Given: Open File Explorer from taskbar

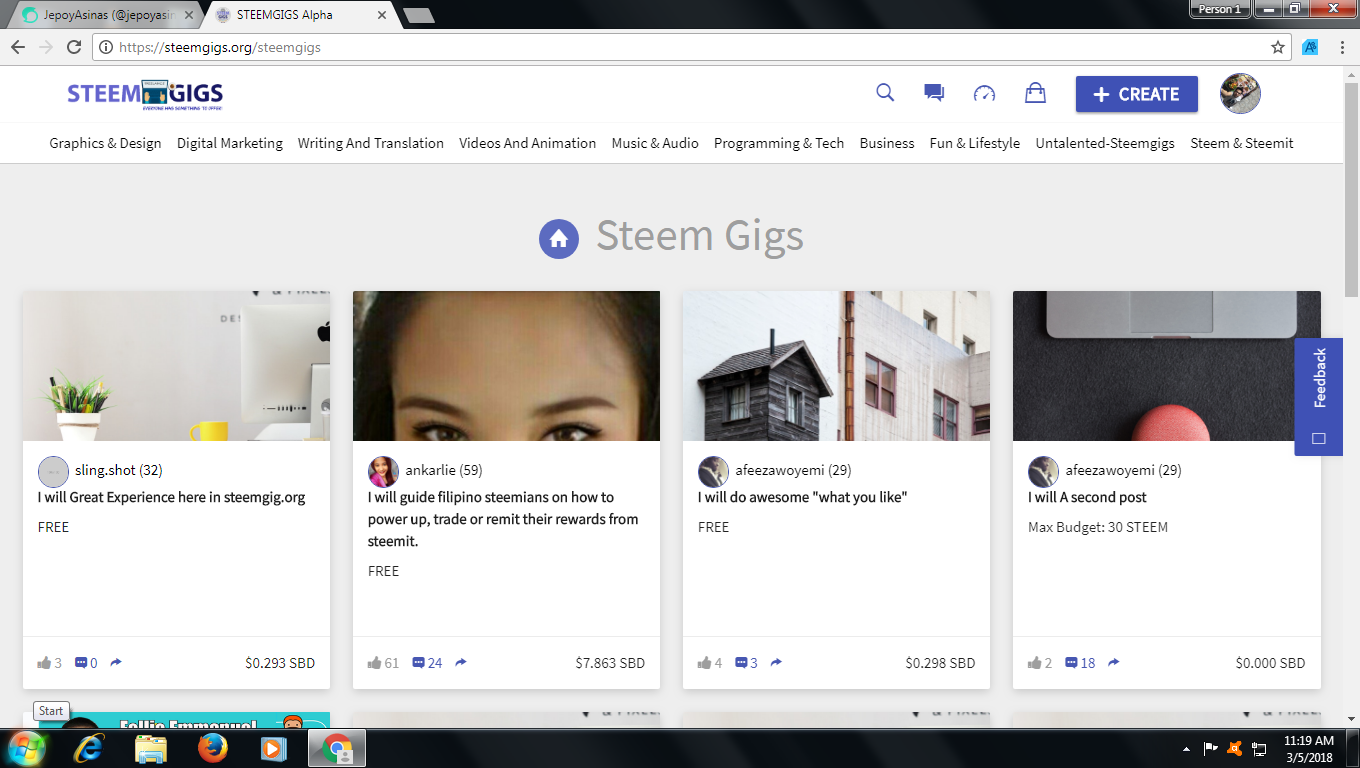Looking at the screenshot, I should point(151,748).
